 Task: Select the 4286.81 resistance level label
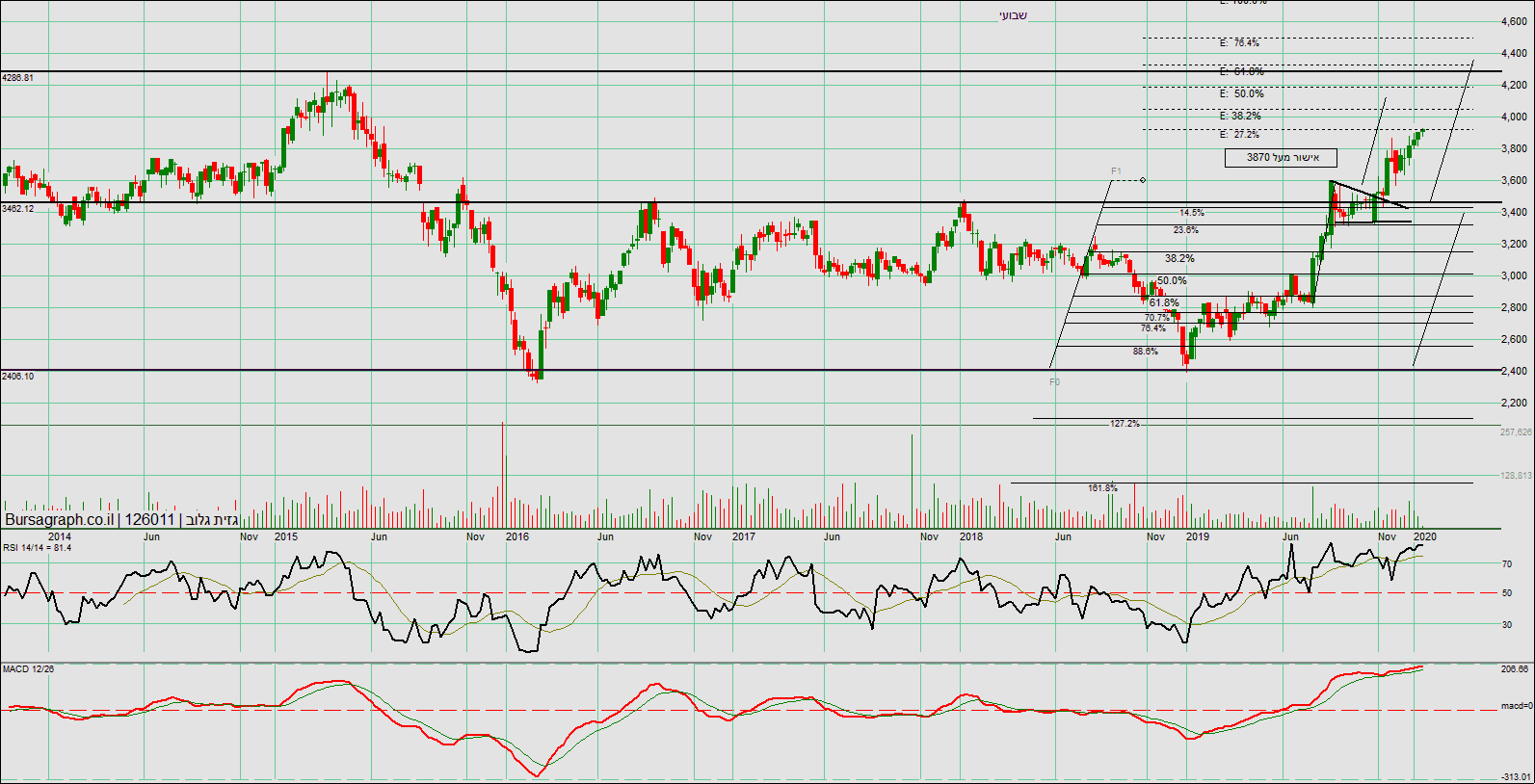point(18,77)
